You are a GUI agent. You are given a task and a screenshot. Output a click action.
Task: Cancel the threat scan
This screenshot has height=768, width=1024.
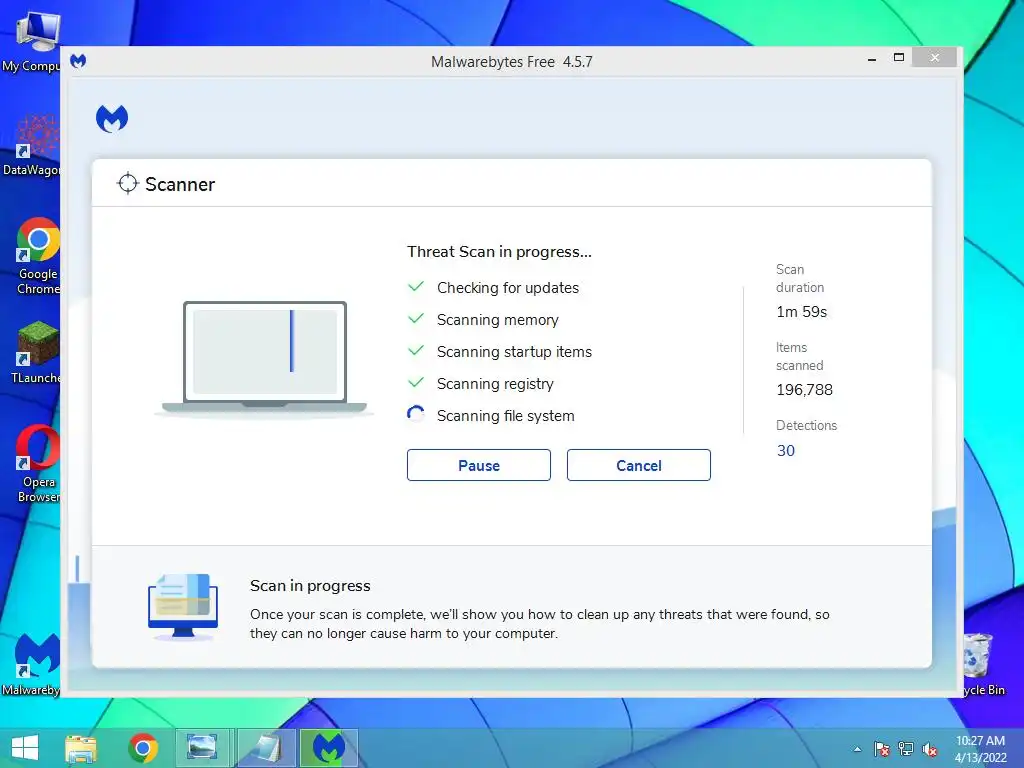[x=639, y=465]
